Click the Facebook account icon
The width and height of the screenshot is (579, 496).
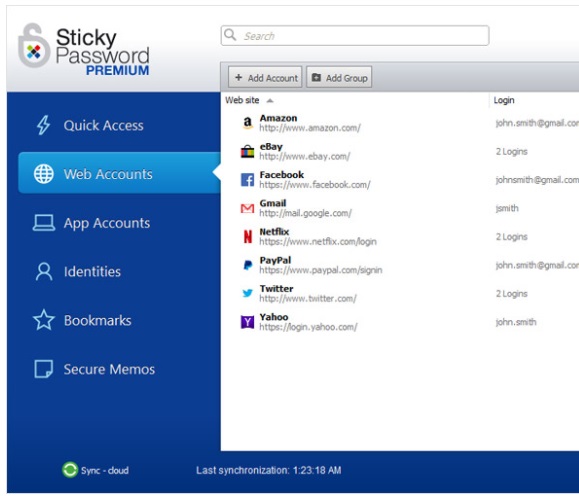247,180
